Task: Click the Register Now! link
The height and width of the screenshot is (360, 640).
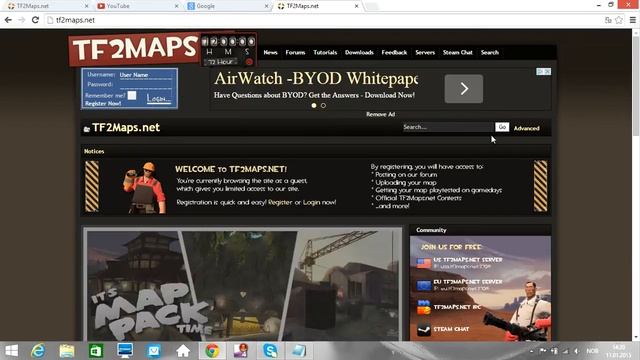Action: (103, 104)
